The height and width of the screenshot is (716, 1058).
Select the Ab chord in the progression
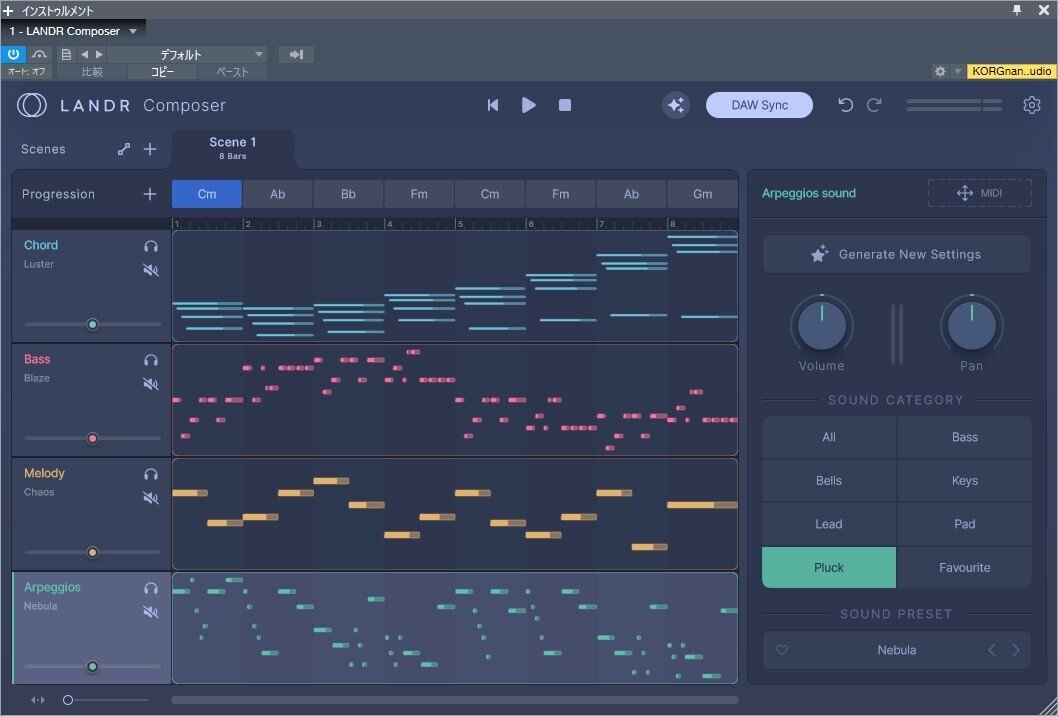(277, 194)
